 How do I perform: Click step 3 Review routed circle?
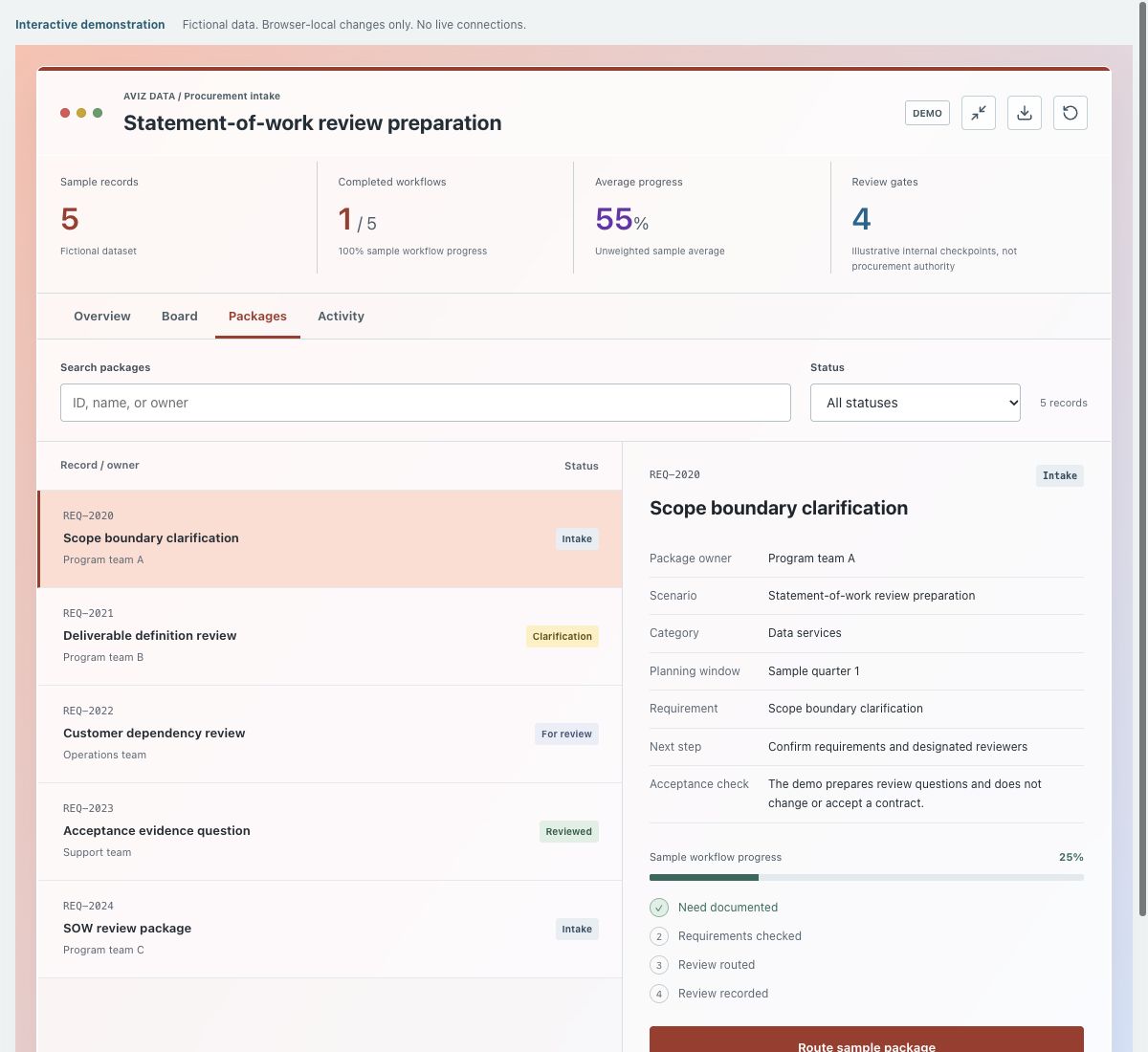pyautogui.click(x=659, y=965)
